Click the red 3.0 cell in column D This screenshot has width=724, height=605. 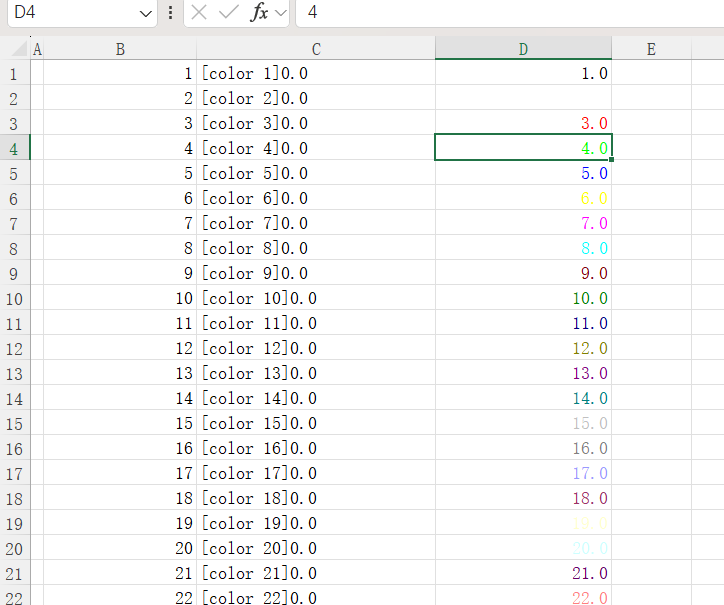[523, 123]
